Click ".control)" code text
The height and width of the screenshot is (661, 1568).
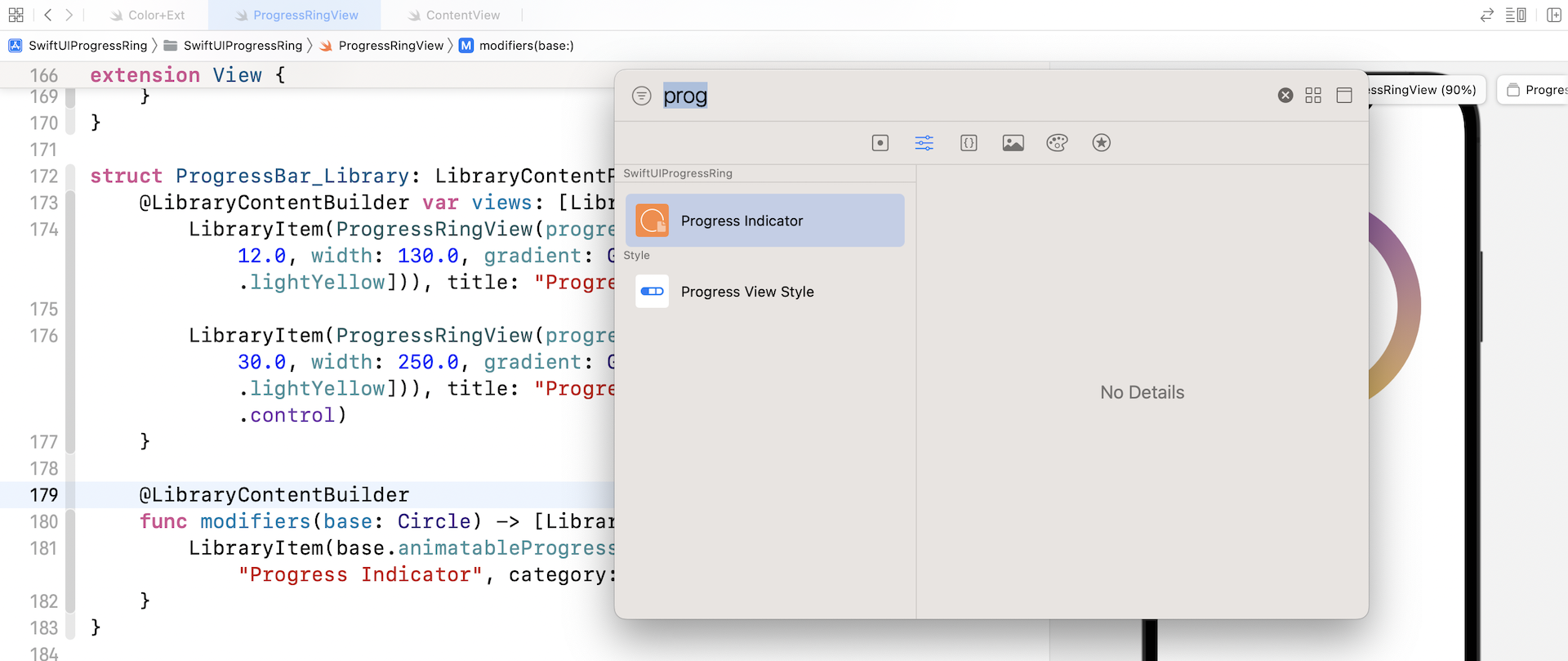pos(292,415)
